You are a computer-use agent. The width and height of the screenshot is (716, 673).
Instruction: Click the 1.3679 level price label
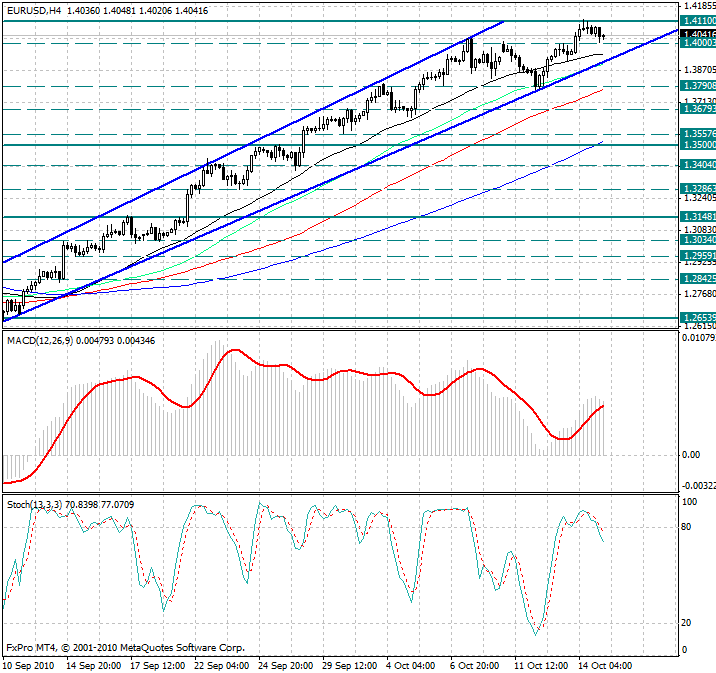[698, 109]
